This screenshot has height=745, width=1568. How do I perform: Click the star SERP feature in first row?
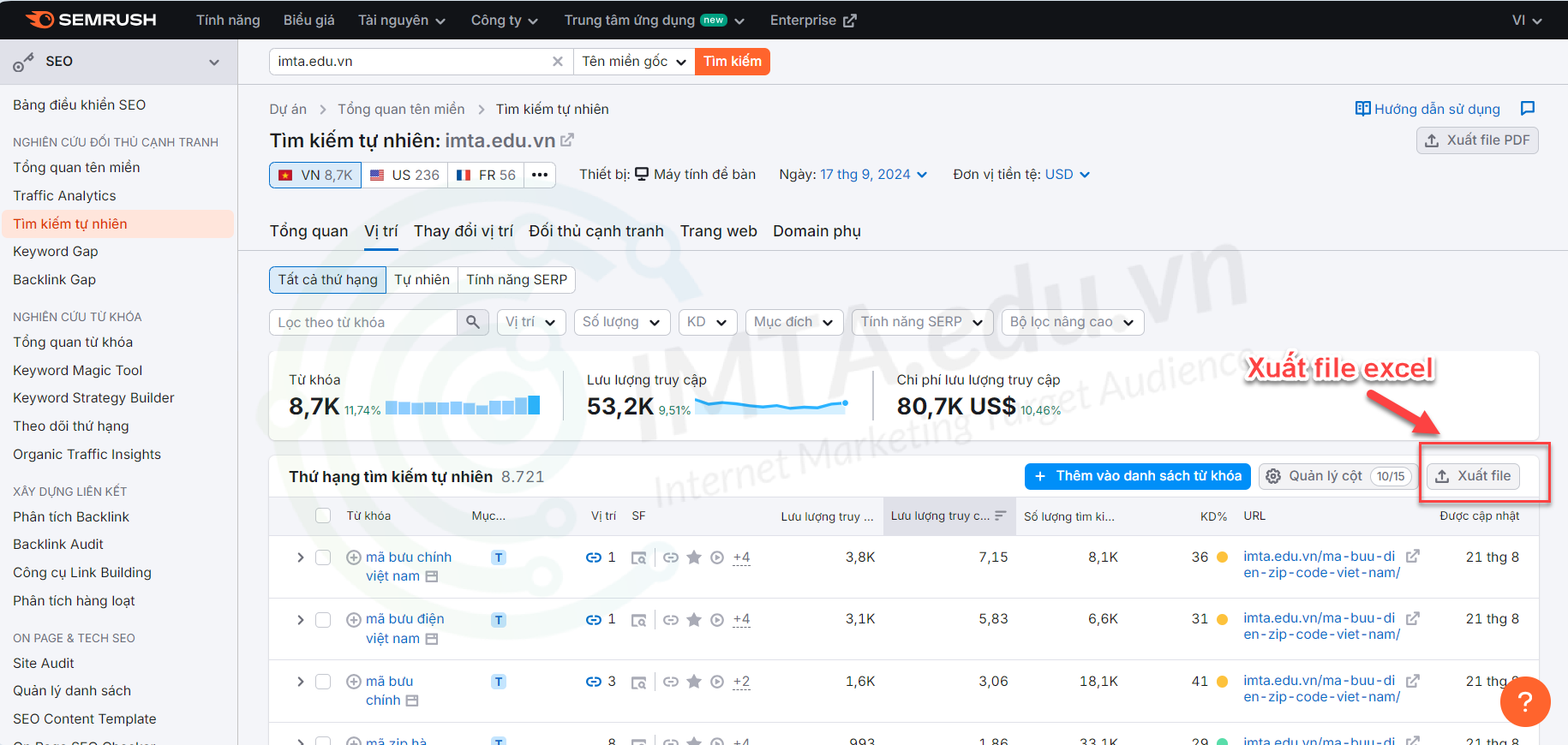(x=694, y=557)
